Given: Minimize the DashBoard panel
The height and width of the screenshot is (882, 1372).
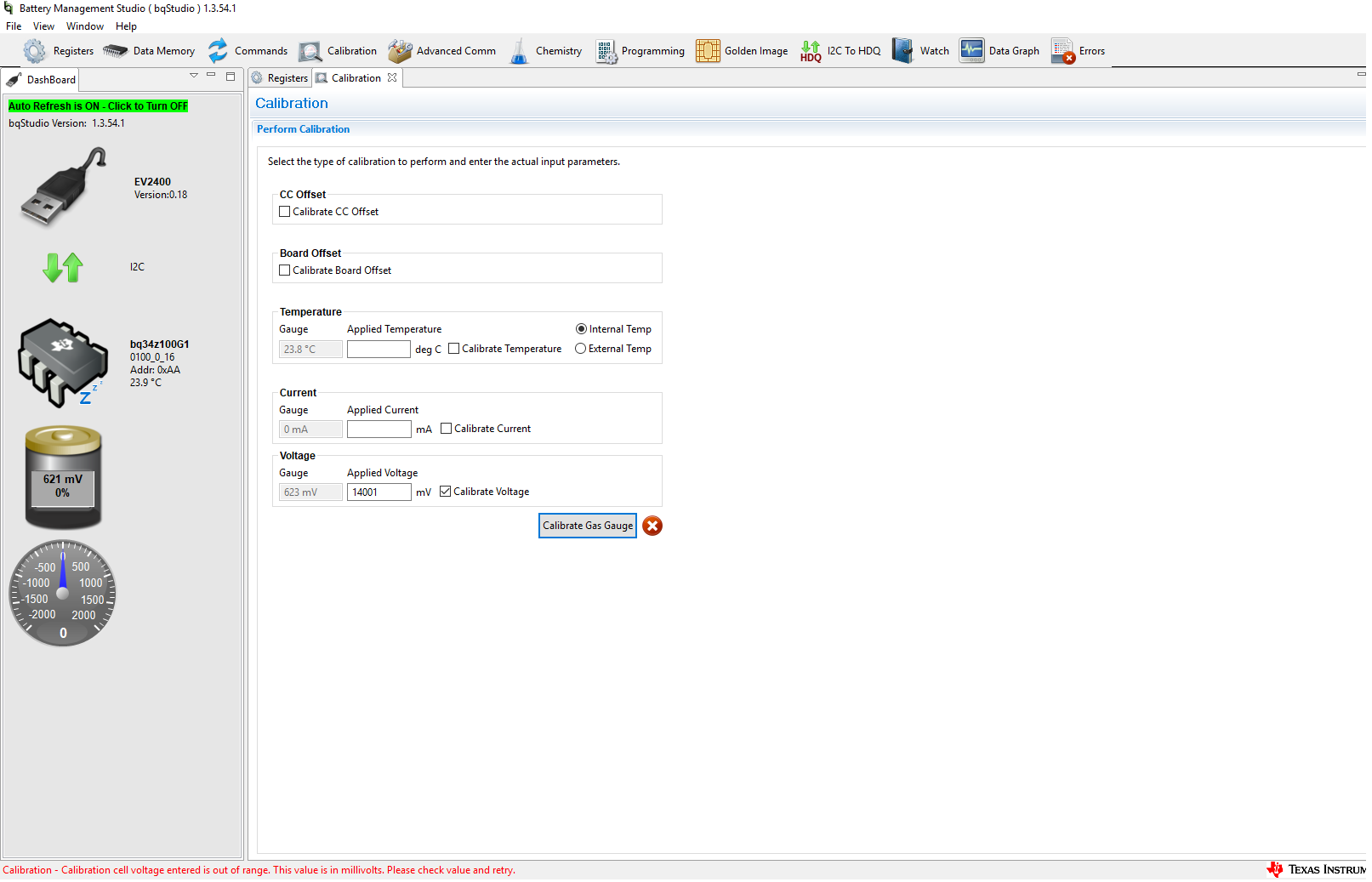Looking at the screenshot, I should tap(211, 76).
